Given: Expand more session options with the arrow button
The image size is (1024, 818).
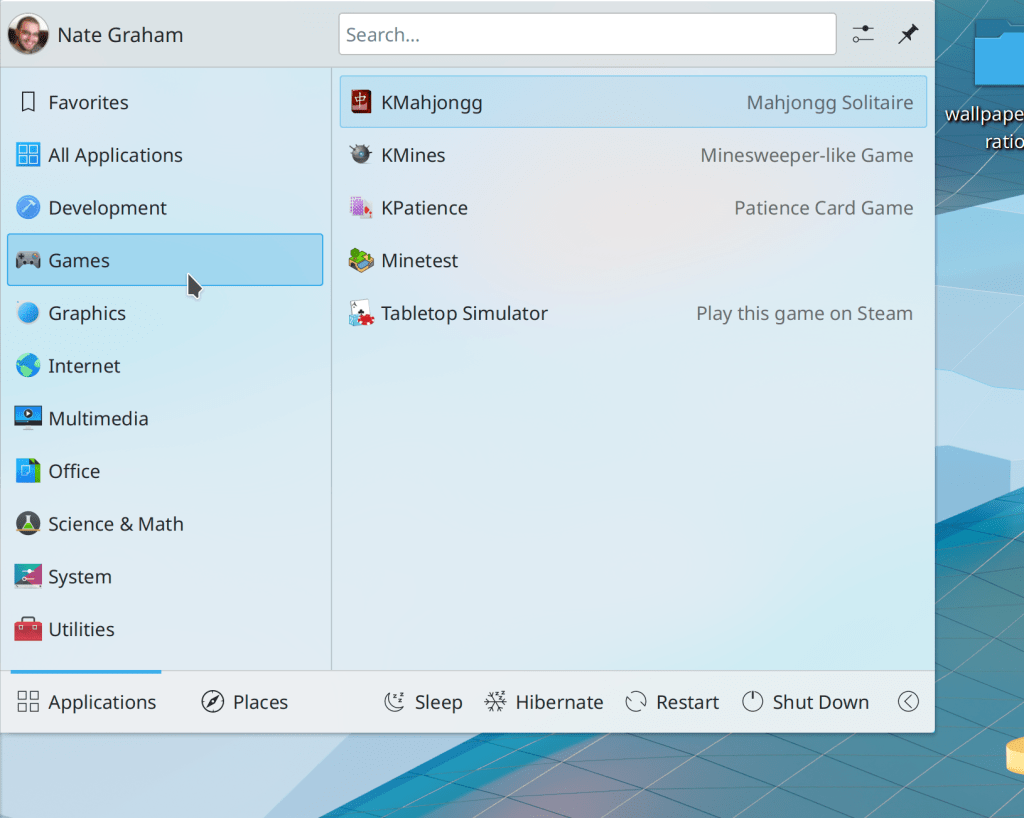Looking at the screenshot, I should (x=908, y=702).
